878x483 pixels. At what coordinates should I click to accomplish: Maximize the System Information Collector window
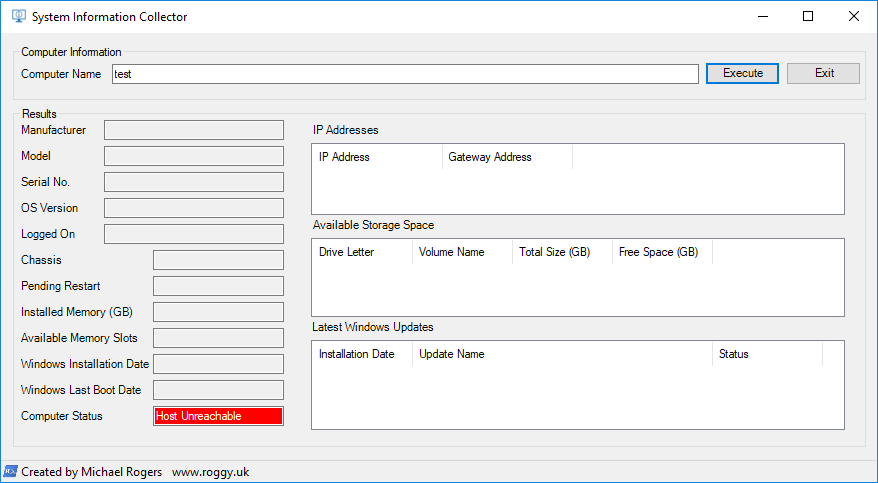coord(808,17)
